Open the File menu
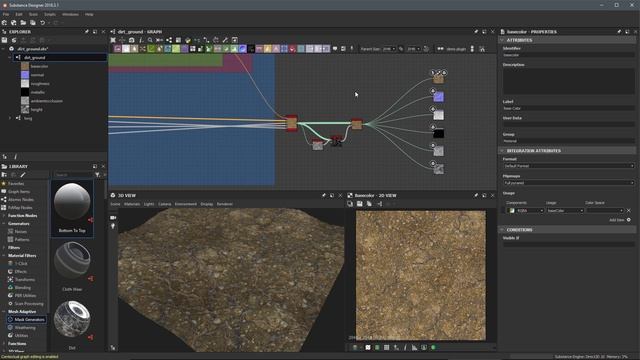 (6, 14)
